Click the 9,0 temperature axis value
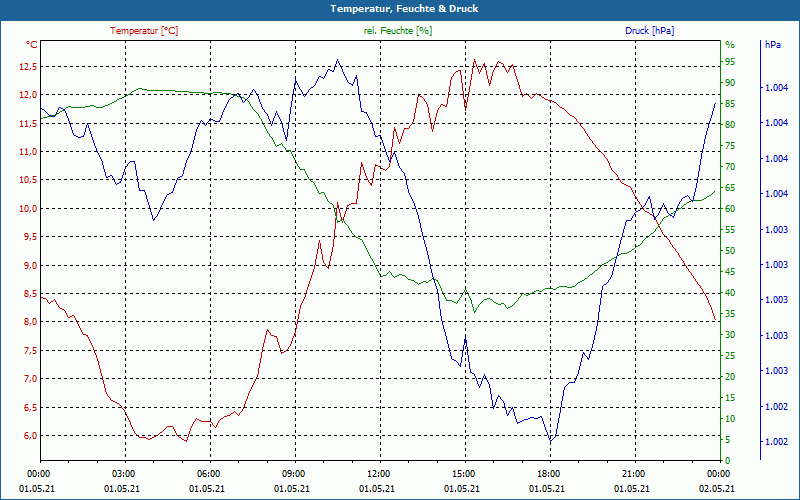This screenshot has width=800, height=500. pyautogui.click(x=30, y=265)
